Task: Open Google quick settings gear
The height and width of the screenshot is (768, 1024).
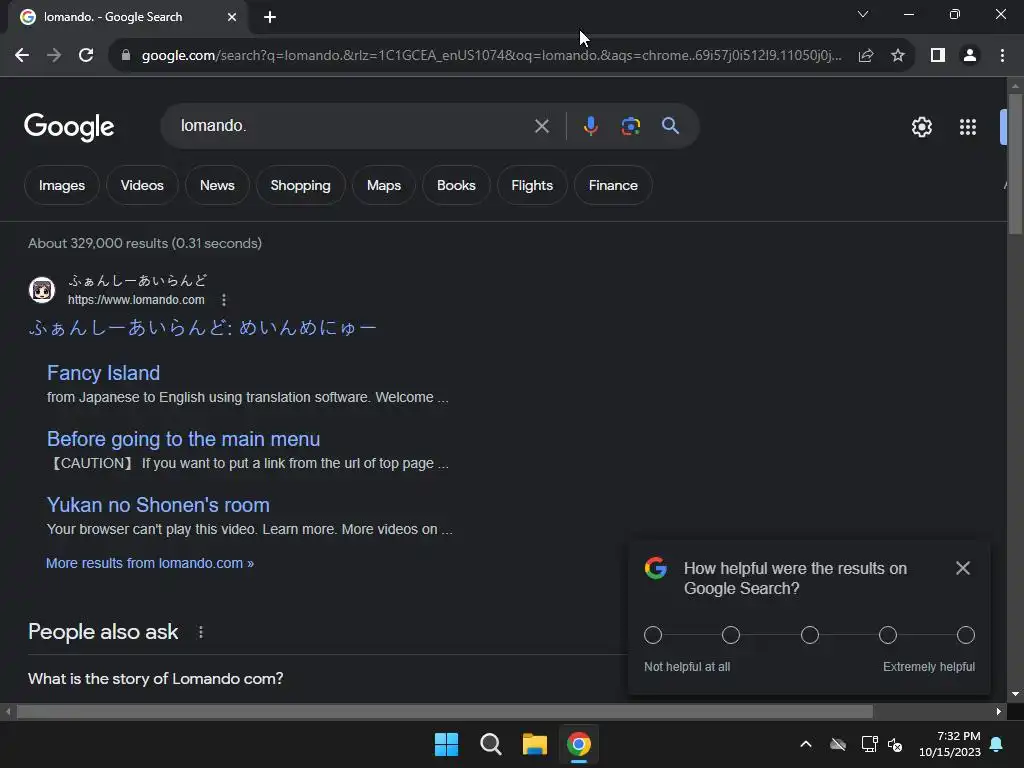Action: [921, 127]
